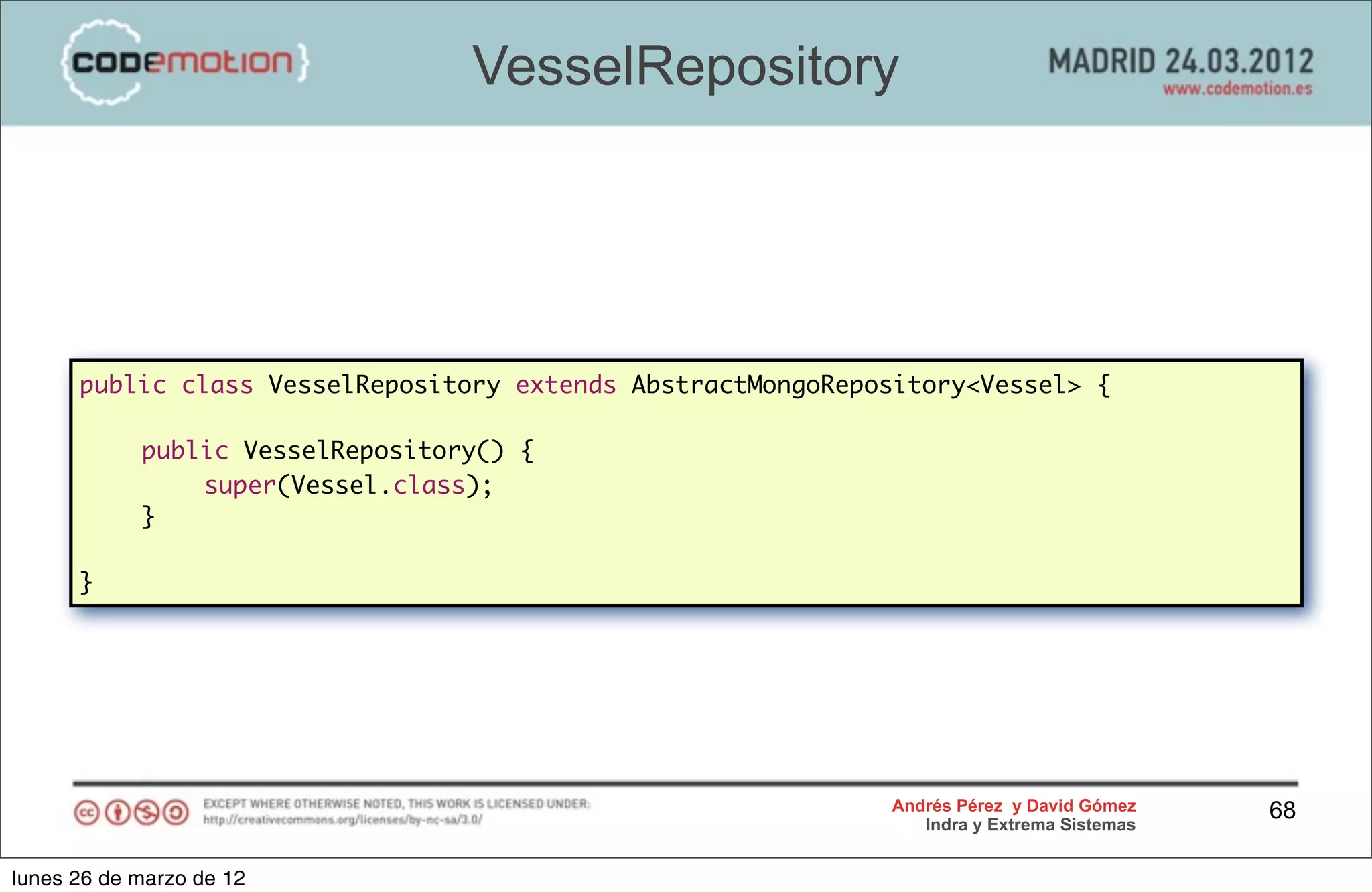Open the creativecommons.org license URL
1372x892 pixels.
[x=342, y=820]
